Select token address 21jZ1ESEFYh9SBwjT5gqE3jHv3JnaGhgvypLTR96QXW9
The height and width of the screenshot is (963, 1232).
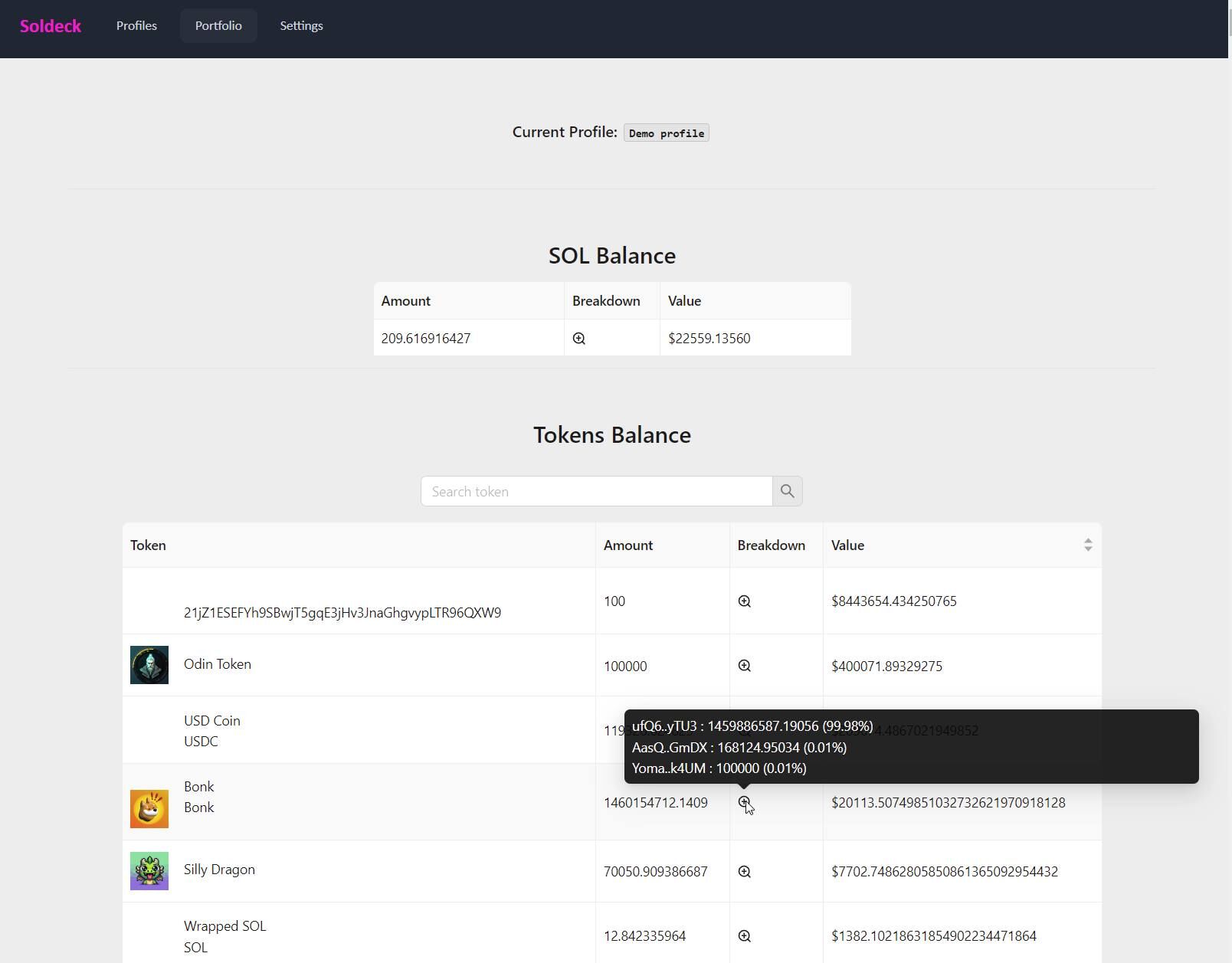pyautogui.click(x=342, y=613)
